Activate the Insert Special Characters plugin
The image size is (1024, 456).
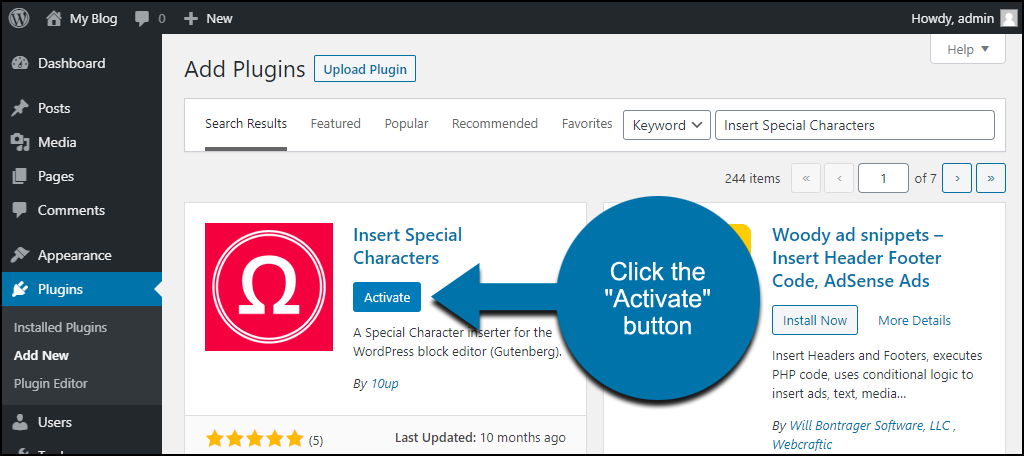(x=387, y=297)
